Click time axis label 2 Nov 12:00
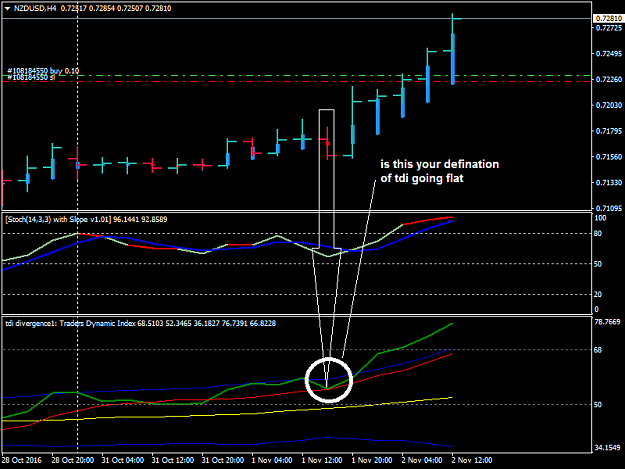The height and width of the screenshot is (469, 625). [x=472, y=460]
